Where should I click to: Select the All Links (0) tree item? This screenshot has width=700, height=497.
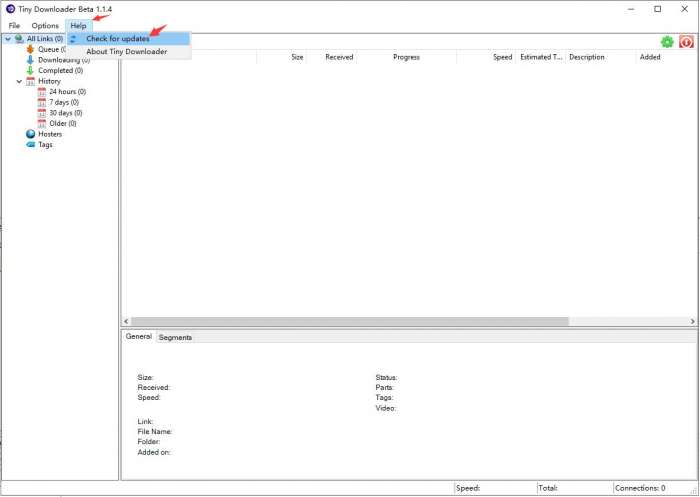click(45, 39)
